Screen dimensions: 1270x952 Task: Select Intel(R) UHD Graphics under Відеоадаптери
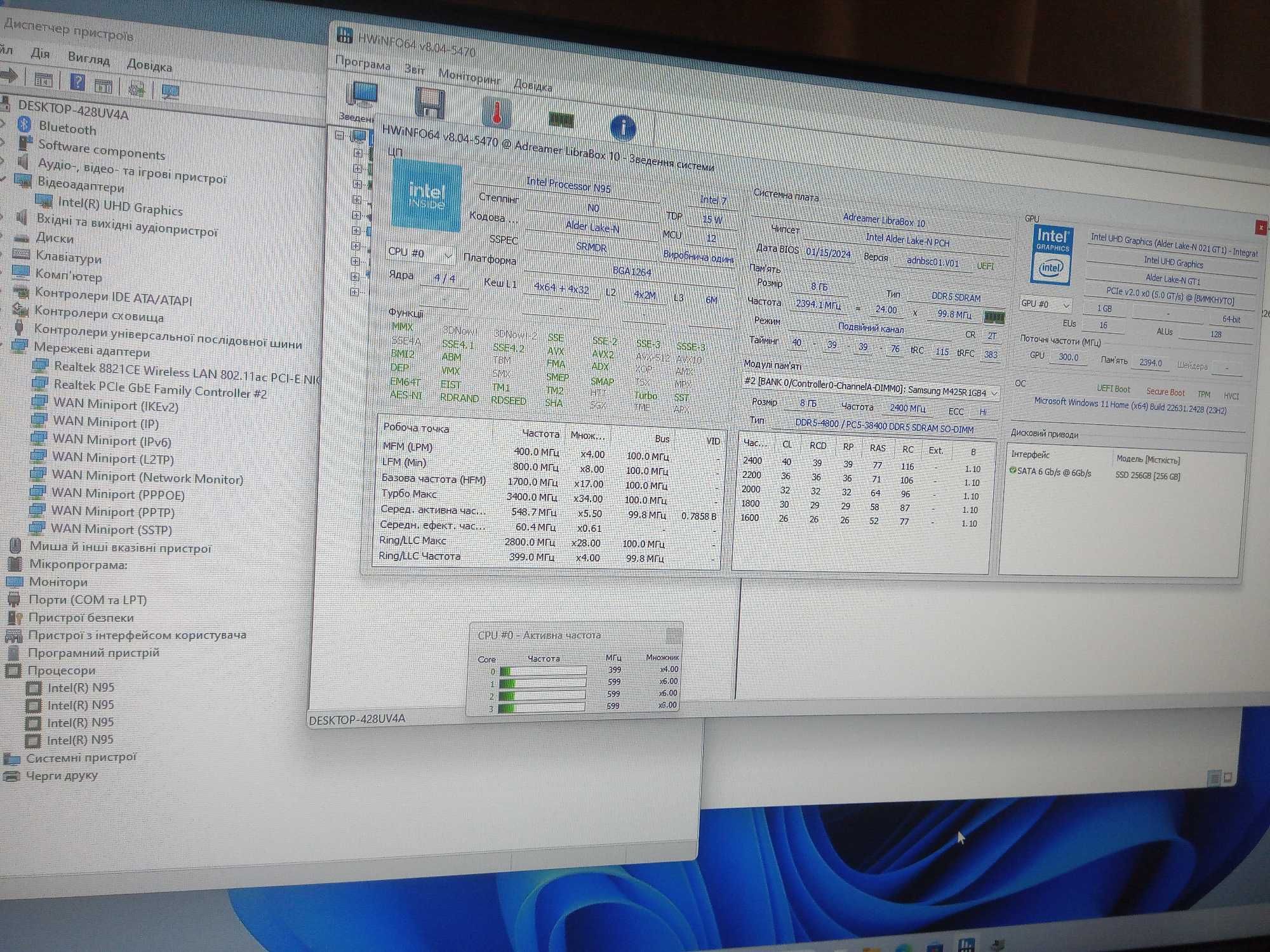click(x=120, y=206)
